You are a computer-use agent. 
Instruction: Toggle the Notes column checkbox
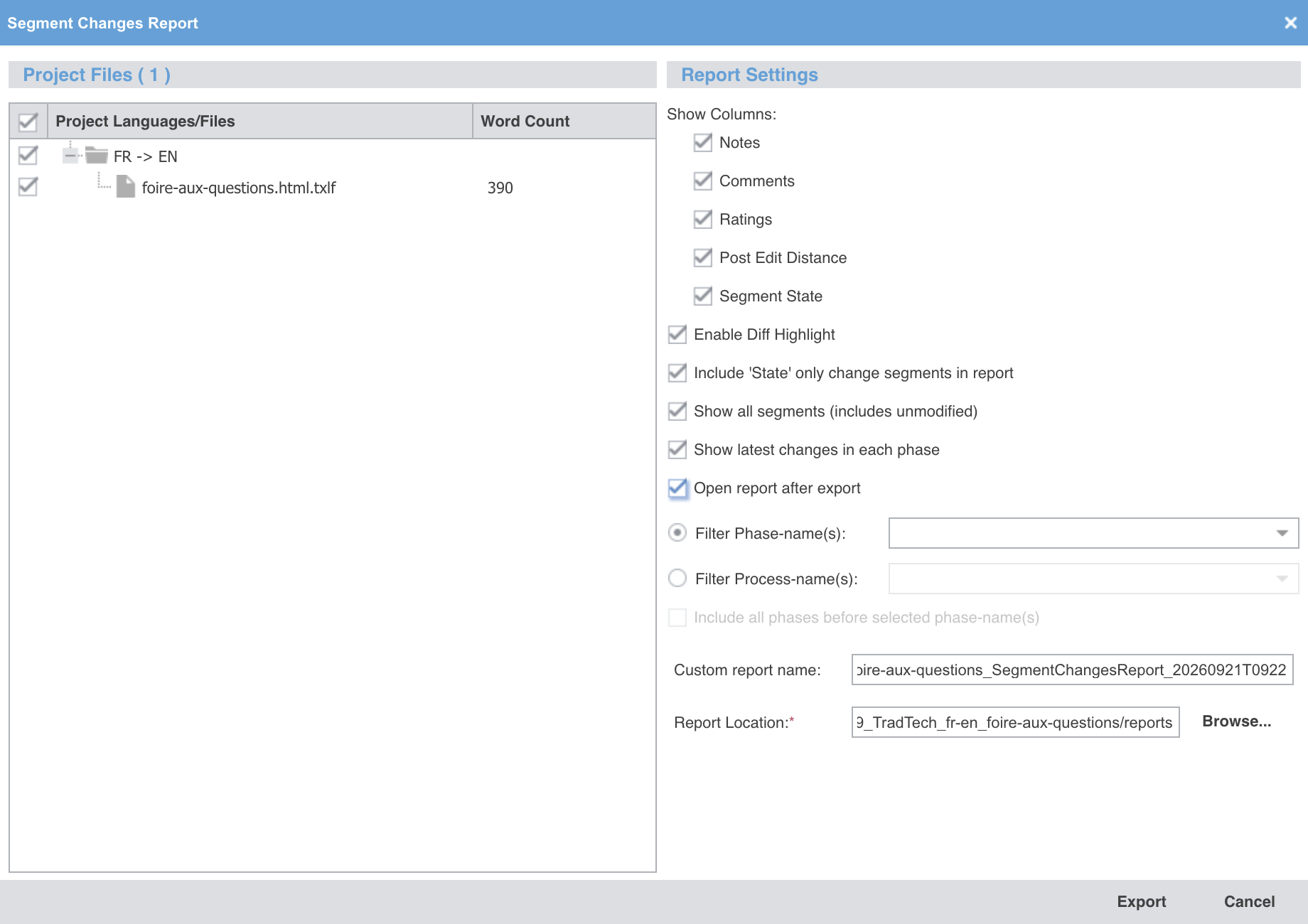click(703, 143)
